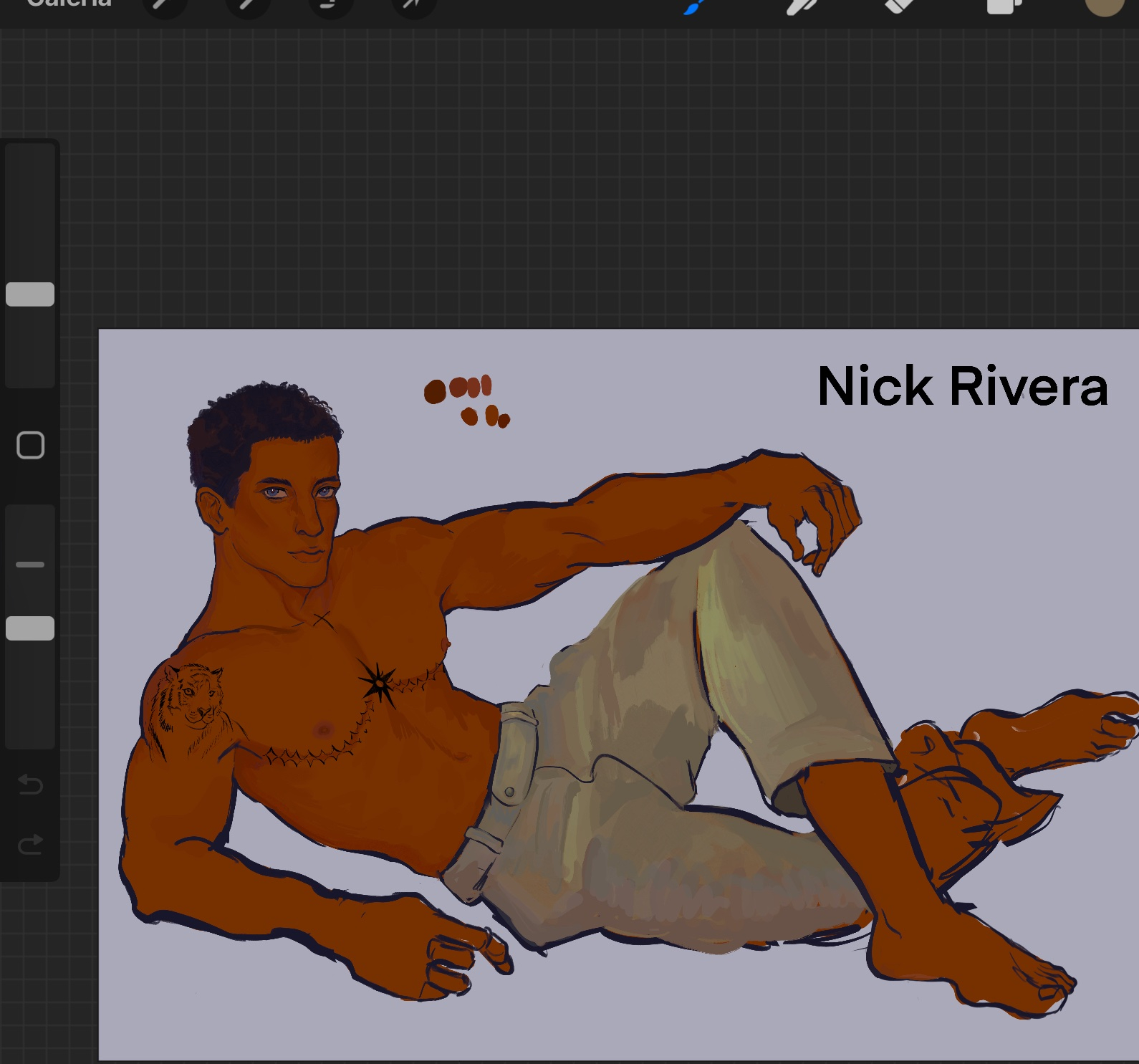Undo the last action

click(x=30, y=785)
